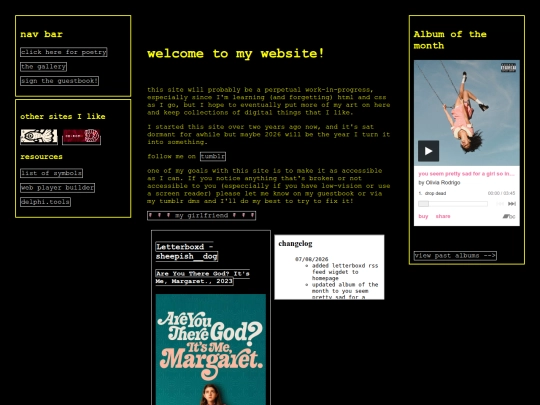Click the 'buy' link in player
Viewport: 540px width, 405px height.
pyautogui.click(x=423, y=216)
